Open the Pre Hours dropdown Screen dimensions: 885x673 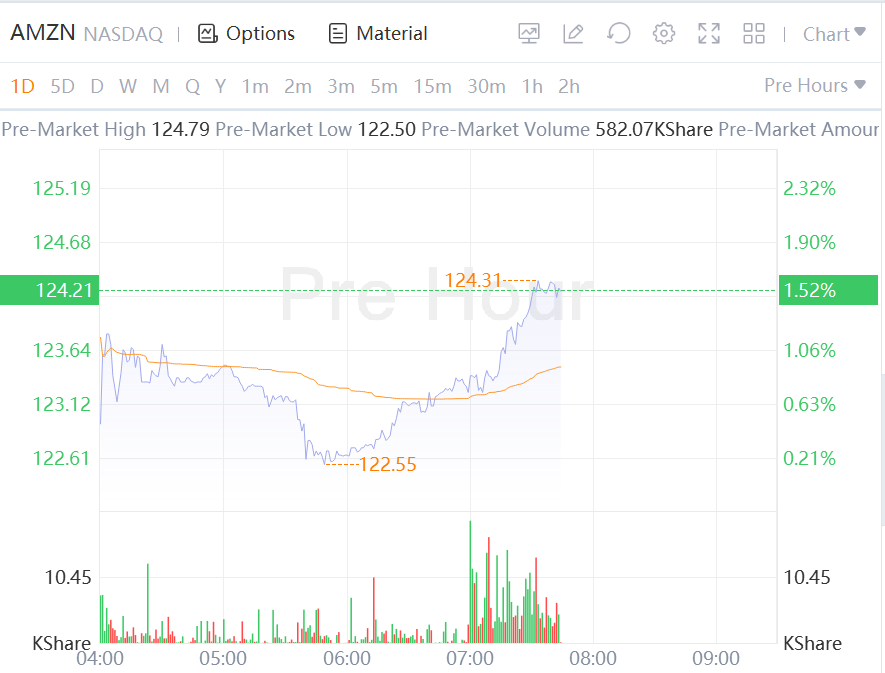[814, 86]
